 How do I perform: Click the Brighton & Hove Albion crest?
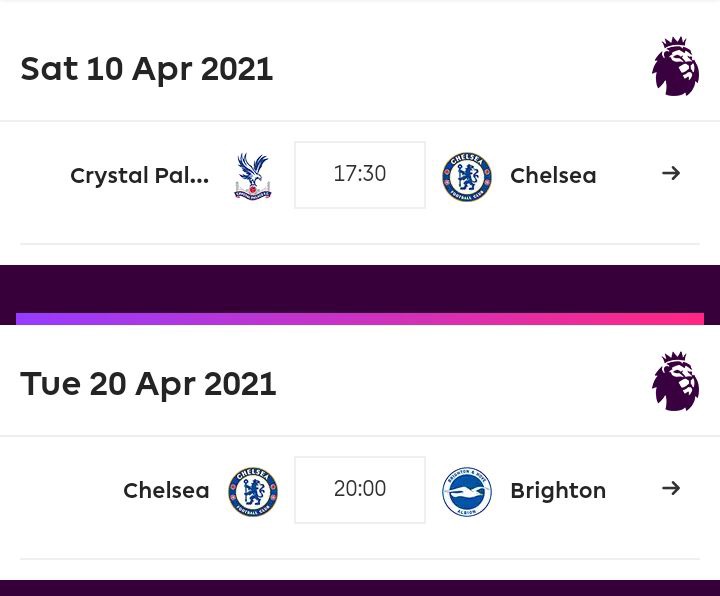pos(467,491)
